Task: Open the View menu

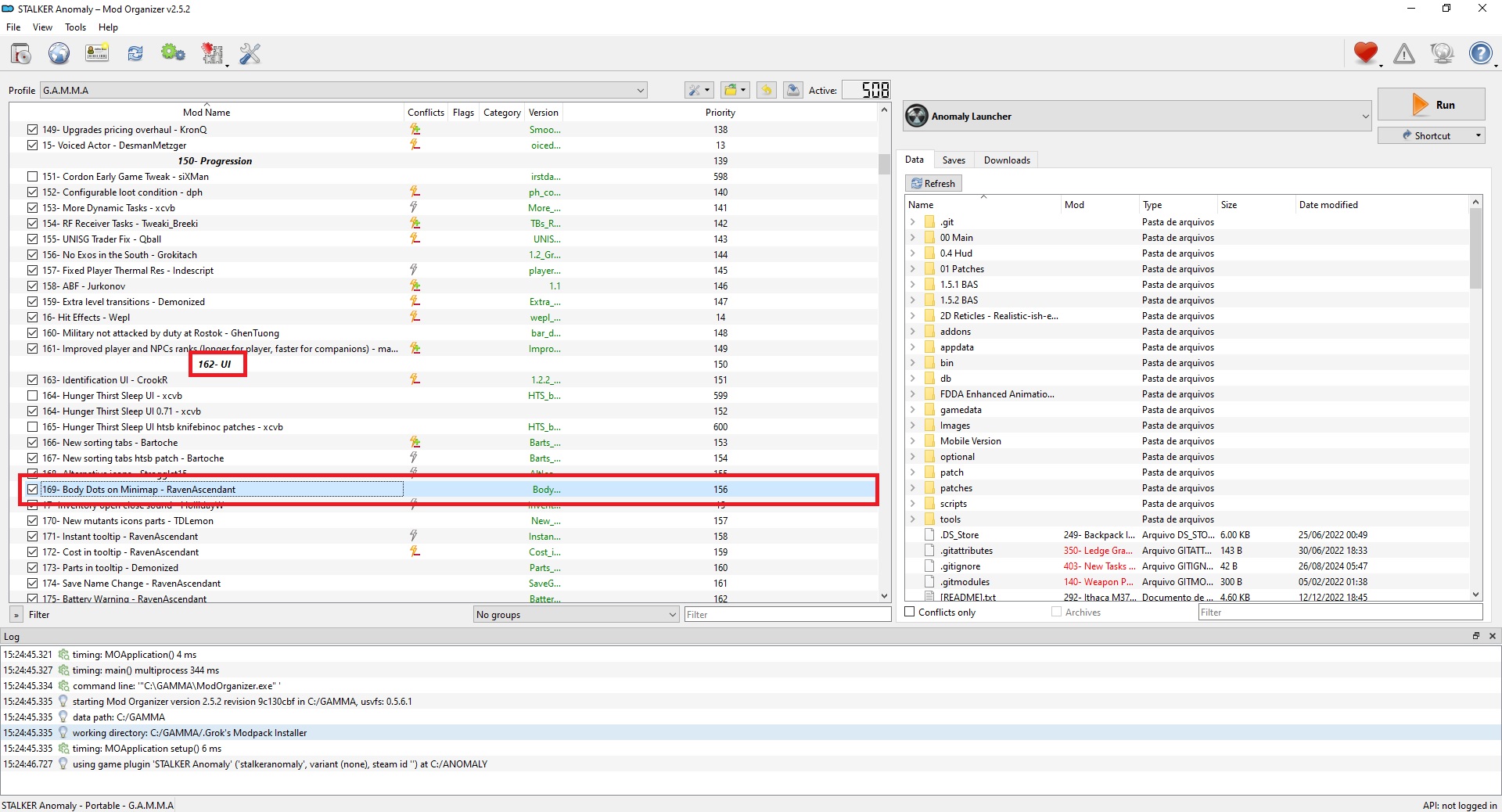Action: [42, 27]
